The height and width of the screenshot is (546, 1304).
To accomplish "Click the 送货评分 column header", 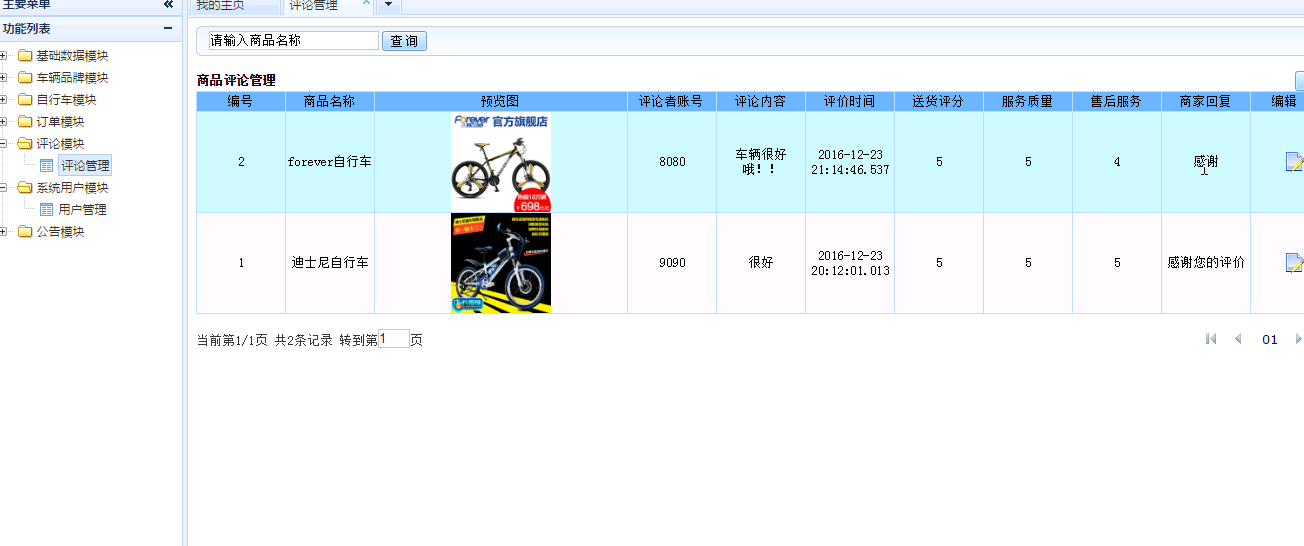I will coord(939,101).
